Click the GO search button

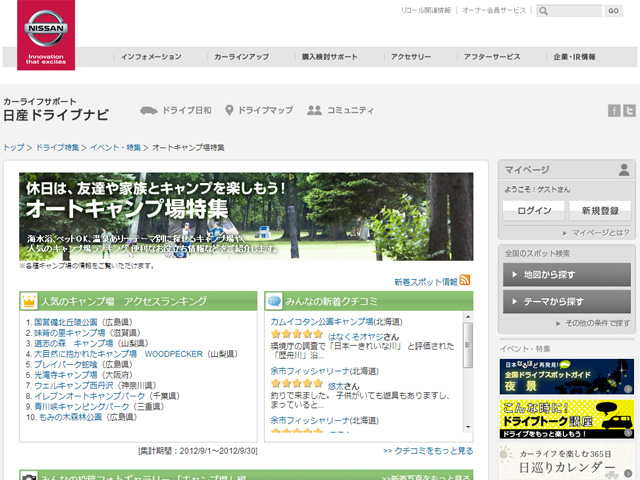click(613, 11)
